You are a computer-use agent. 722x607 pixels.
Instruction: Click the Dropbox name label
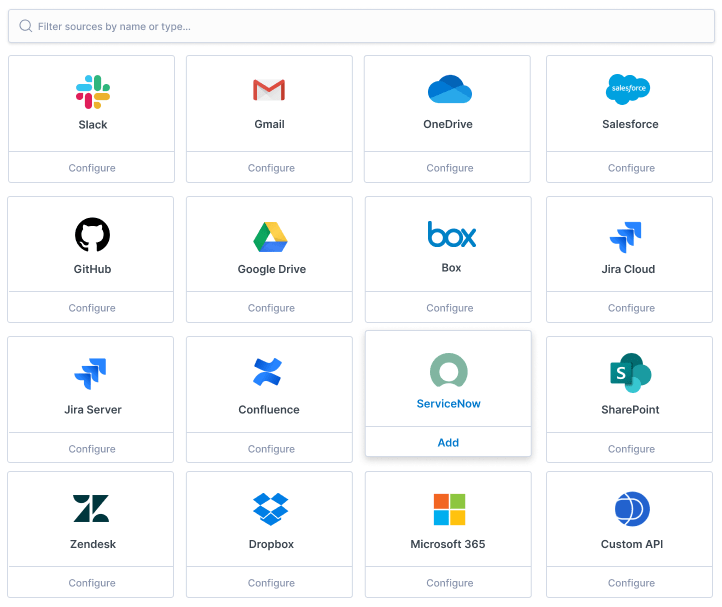271,544
